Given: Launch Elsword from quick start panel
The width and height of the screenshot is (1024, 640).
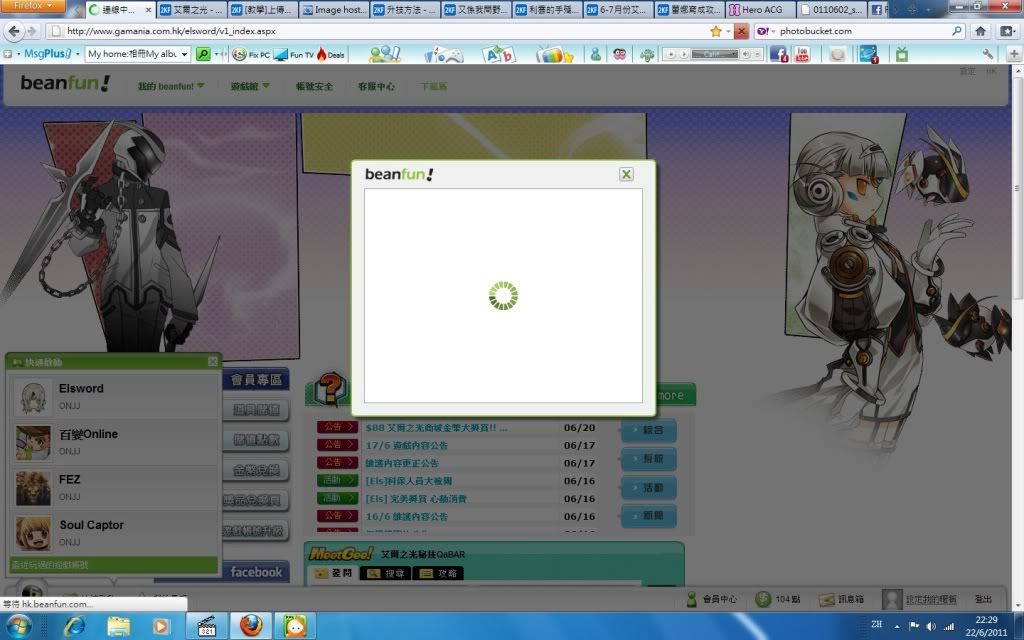Looking at the screenshot, I should point(81,389).
